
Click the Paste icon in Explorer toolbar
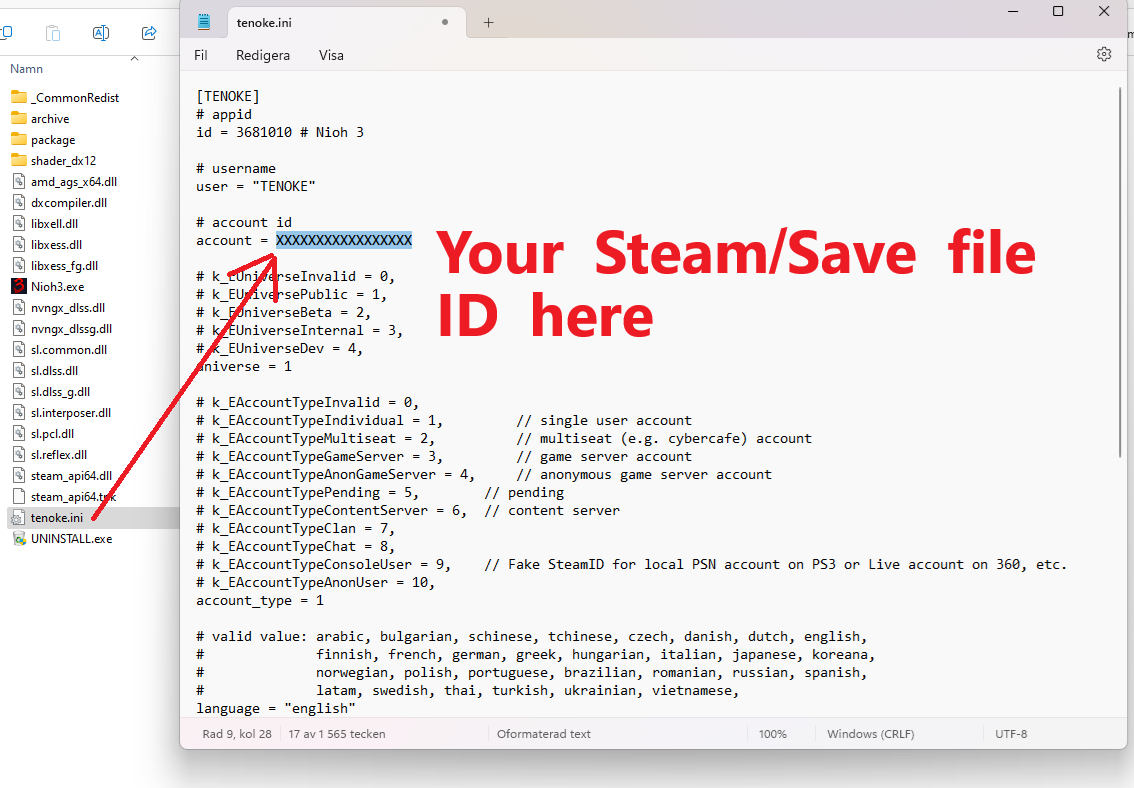(x=53, y=33)
